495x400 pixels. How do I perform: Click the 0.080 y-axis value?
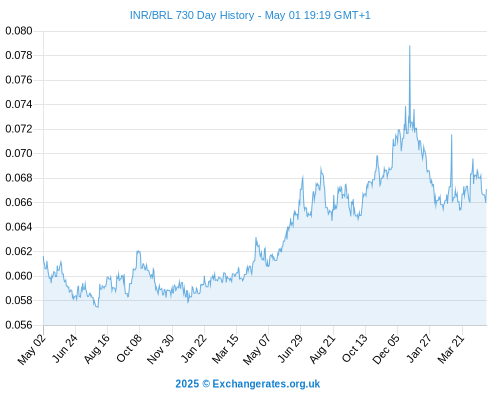(19, 31)
